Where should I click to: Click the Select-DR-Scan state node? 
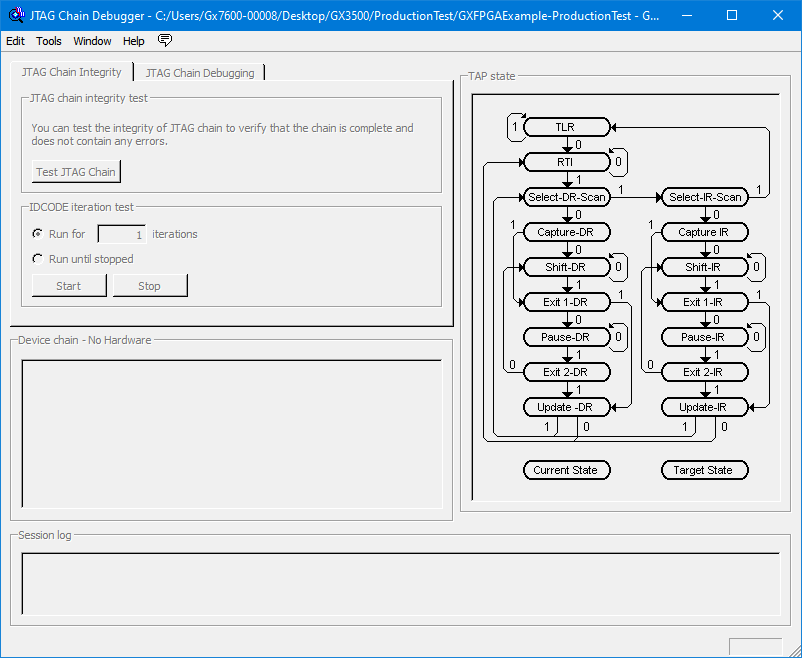[x=566, y=197]
